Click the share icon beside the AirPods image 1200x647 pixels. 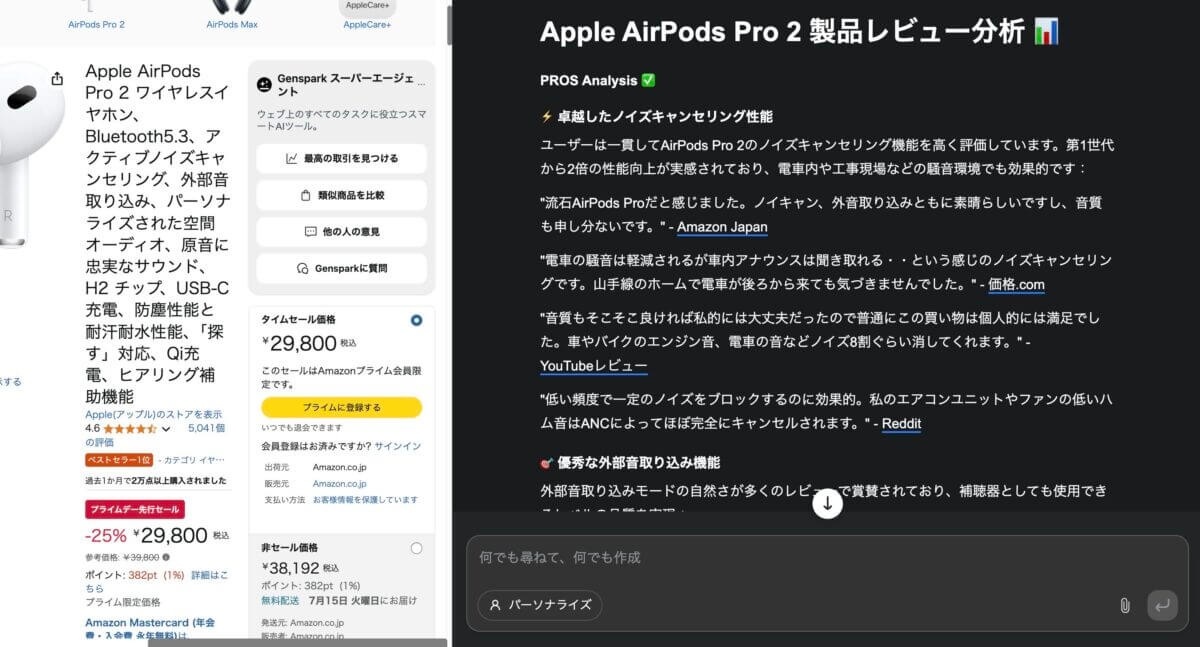57,79
